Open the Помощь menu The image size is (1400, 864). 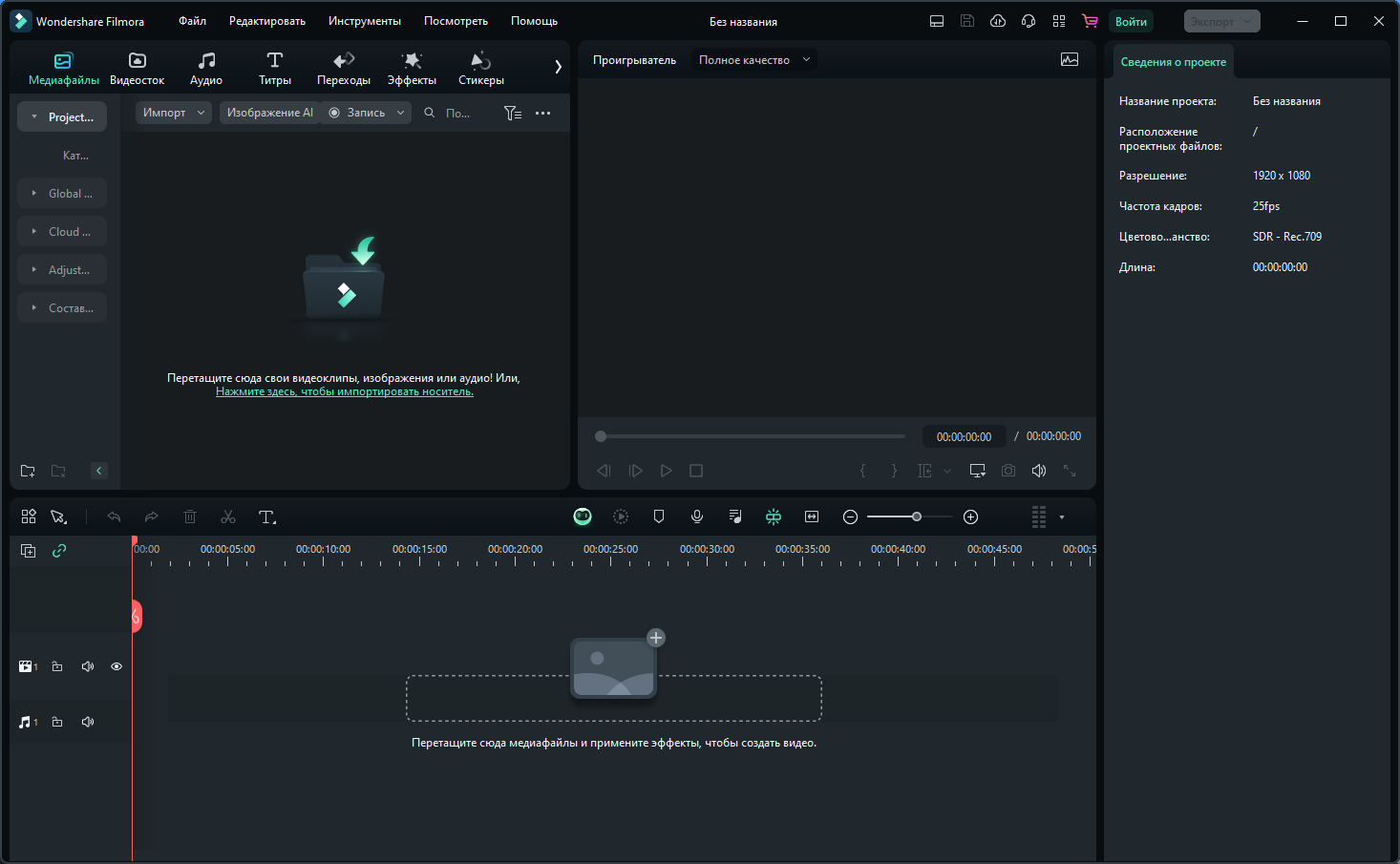(x=534, y=21)
